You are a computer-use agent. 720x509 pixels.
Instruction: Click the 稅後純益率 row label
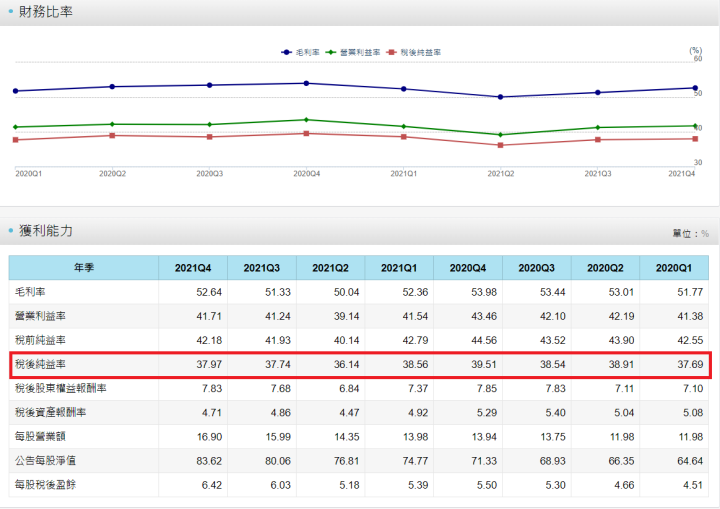(x=40, y=364)
